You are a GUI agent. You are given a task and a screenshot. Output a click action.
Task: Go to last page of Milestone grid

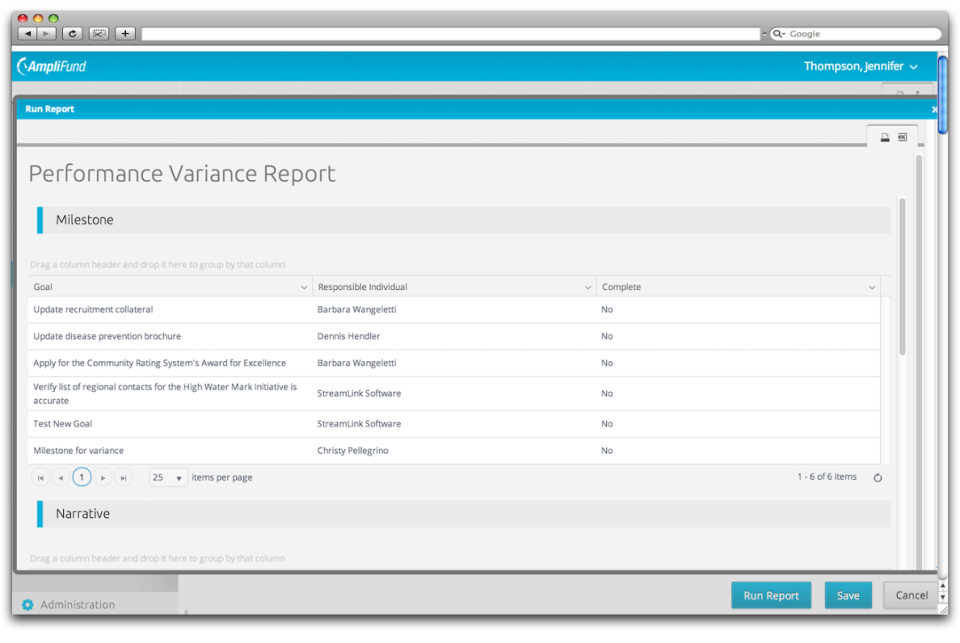(123, 477)
